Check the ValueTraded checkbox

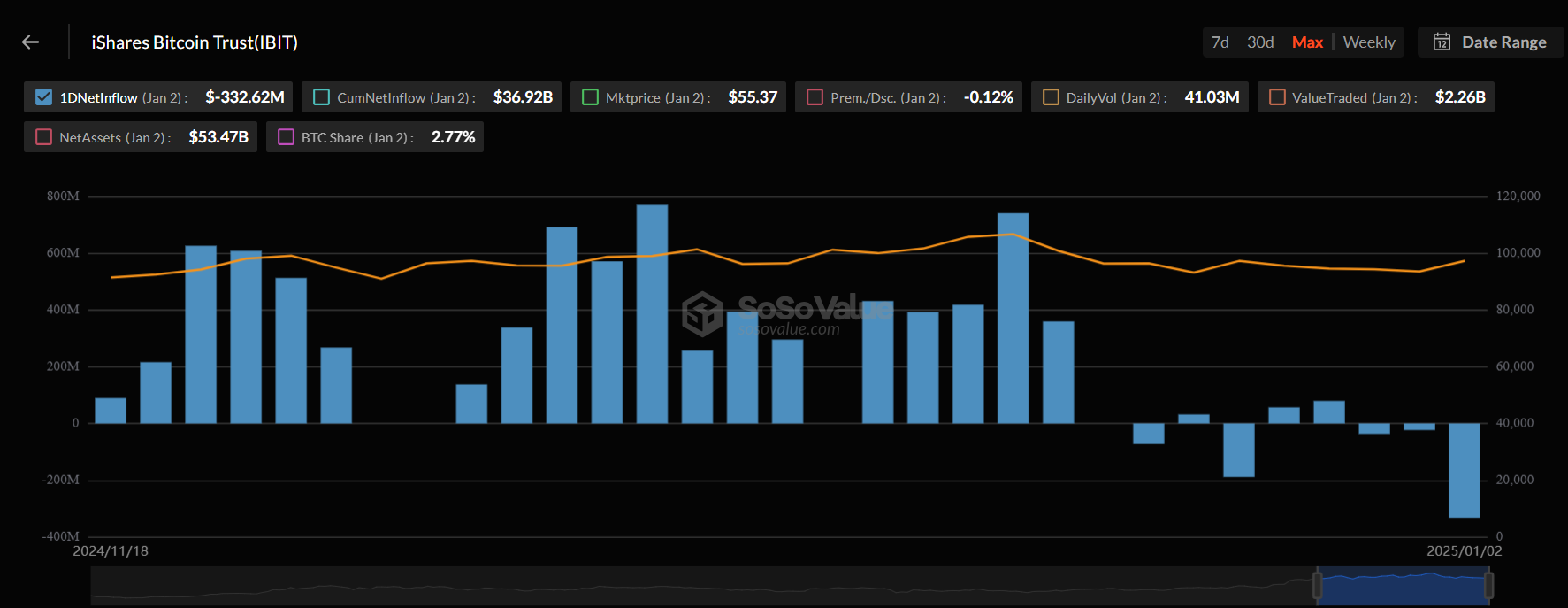[1277, 97]
